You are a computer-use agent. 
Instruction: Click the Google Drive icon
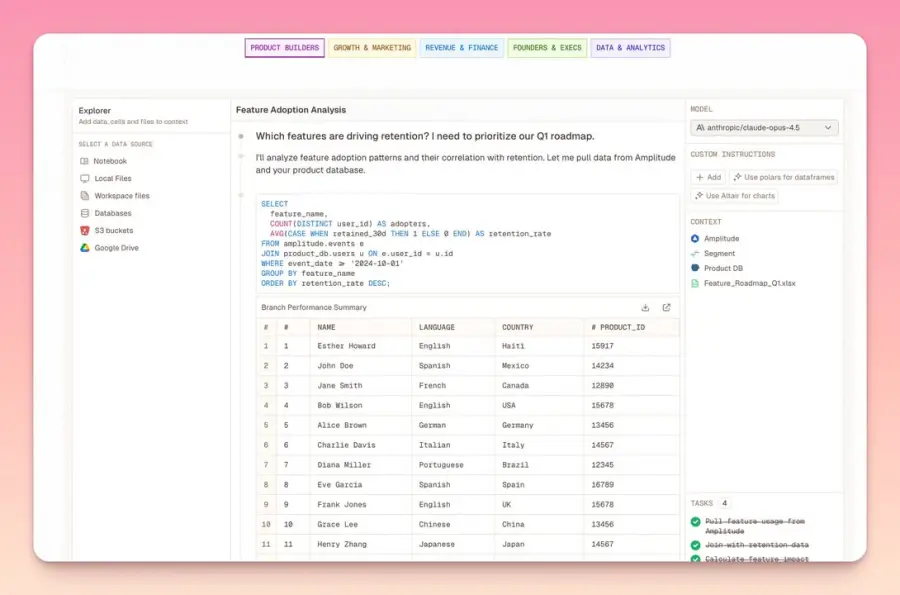[x=84, y=248]
